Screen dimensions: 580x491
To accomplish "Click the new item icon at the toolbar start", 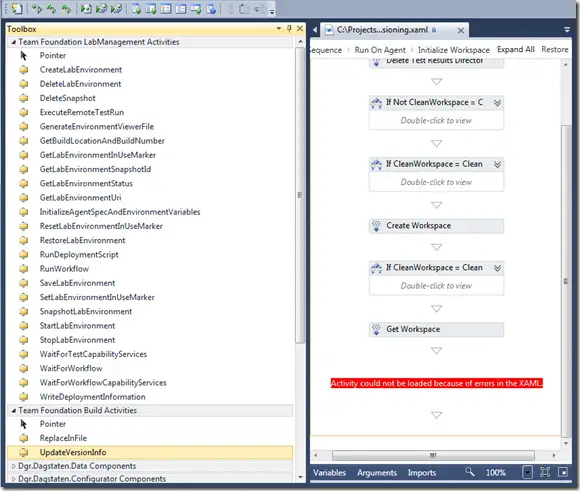I will 17,9.
